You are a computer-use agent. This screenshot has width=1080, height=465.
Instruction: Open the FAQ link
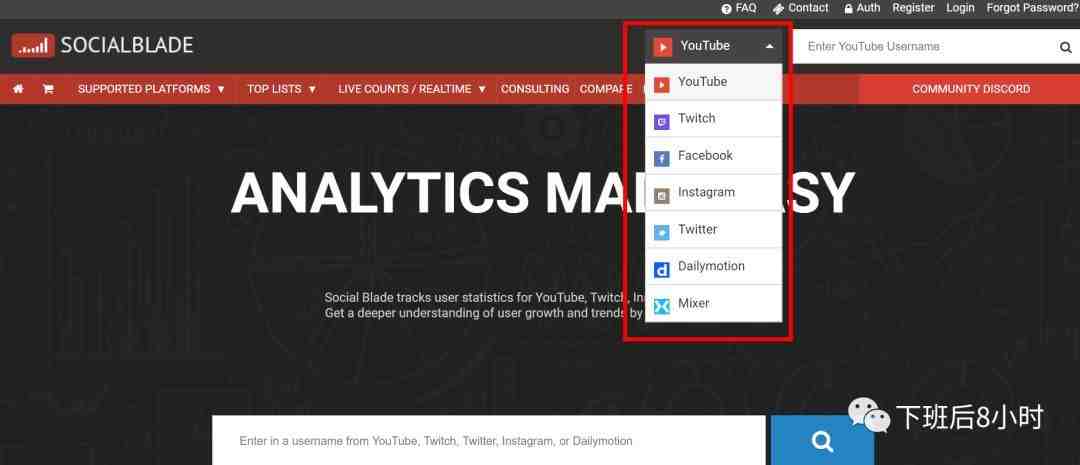739,8
